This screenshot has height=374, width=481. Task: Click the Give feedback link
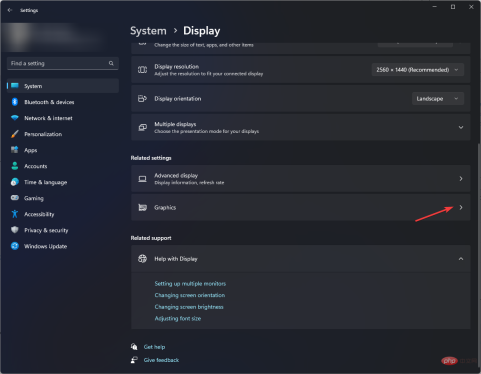(x=161, y=360)
